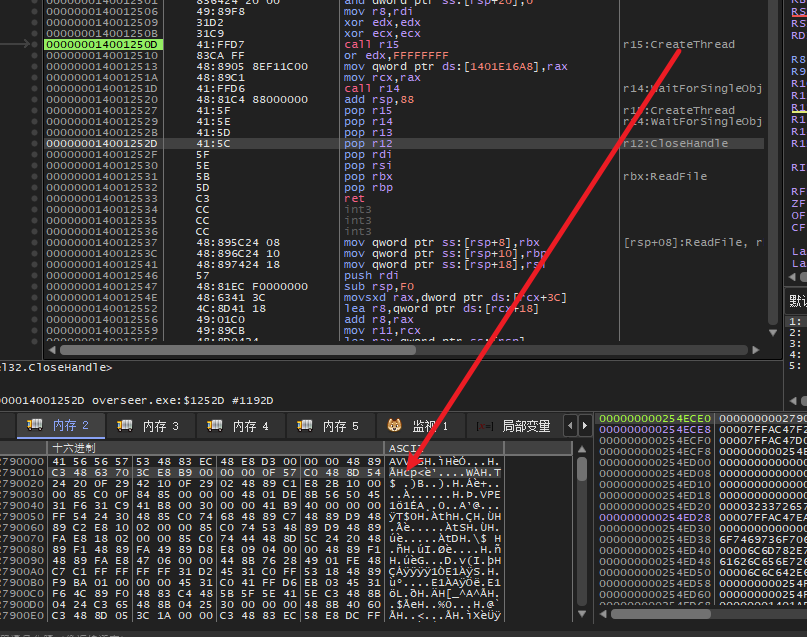
Task: Select 'push rdi' instruction
Action: [x=372, y=276]
